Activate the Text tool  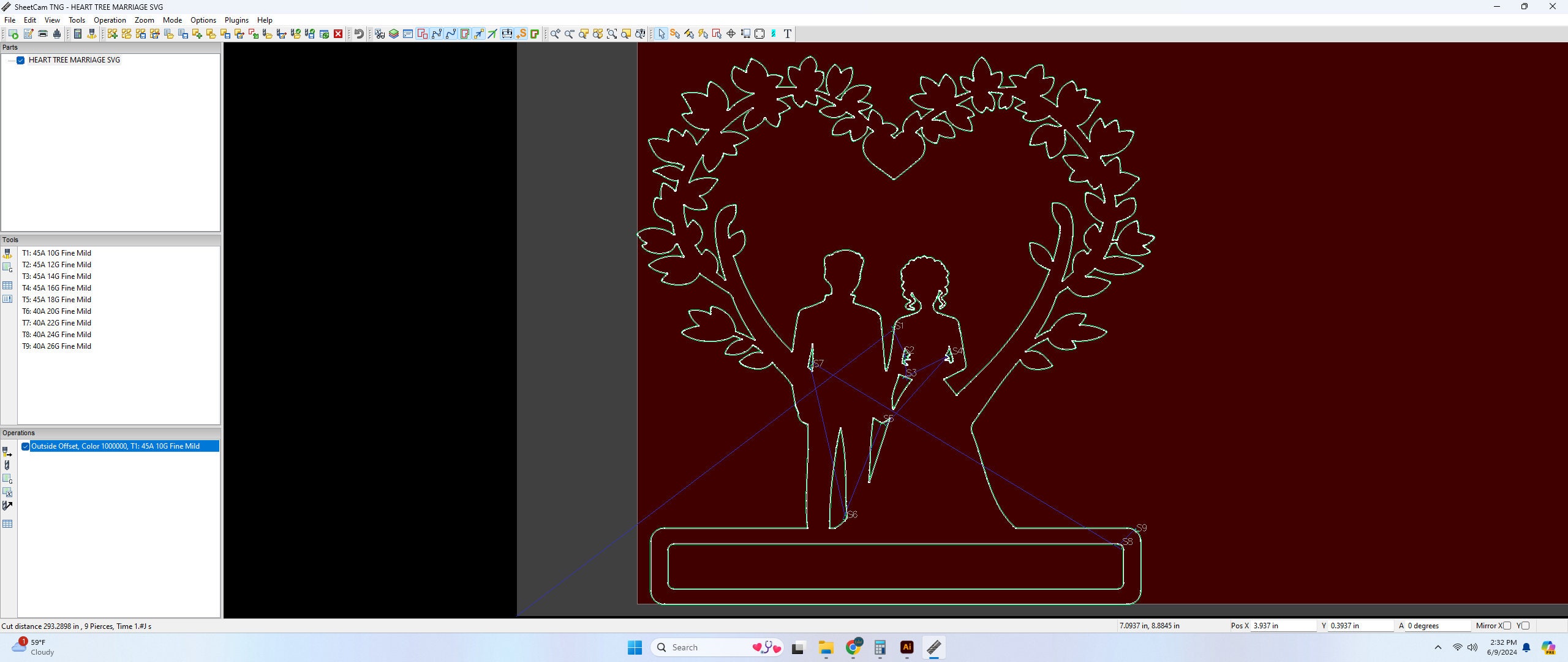788,34
